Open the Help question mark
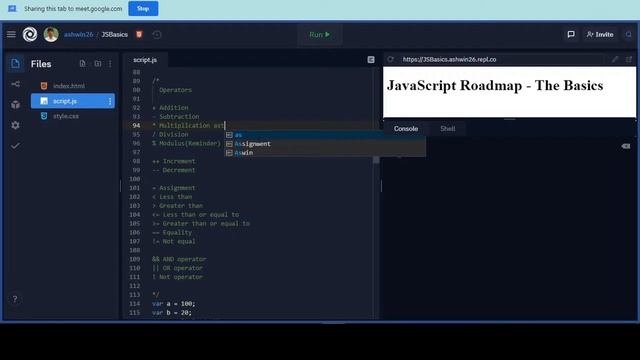The image size is (640, 360). pyautogui.click(x=15, y=299)
